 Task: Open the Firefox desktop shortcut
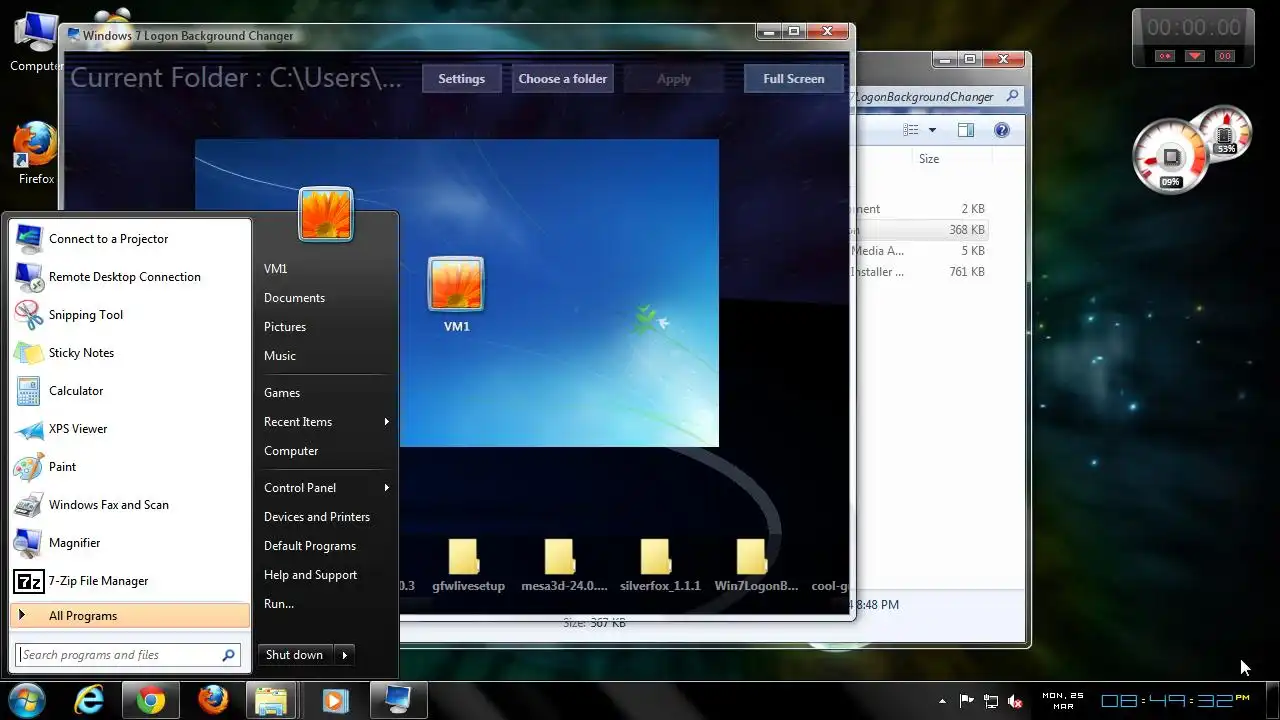pos(35,153)
